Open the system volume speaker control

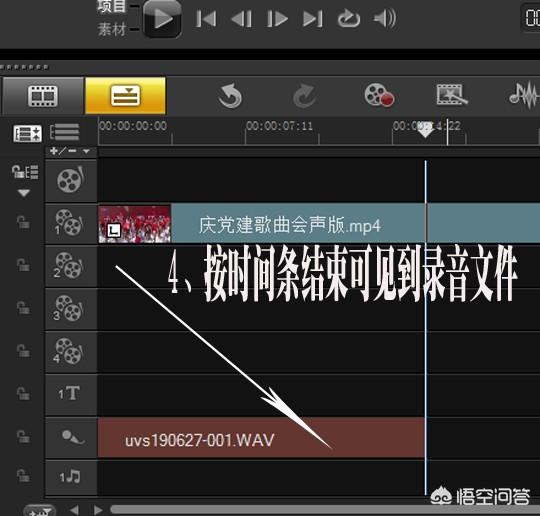point(385,18)
